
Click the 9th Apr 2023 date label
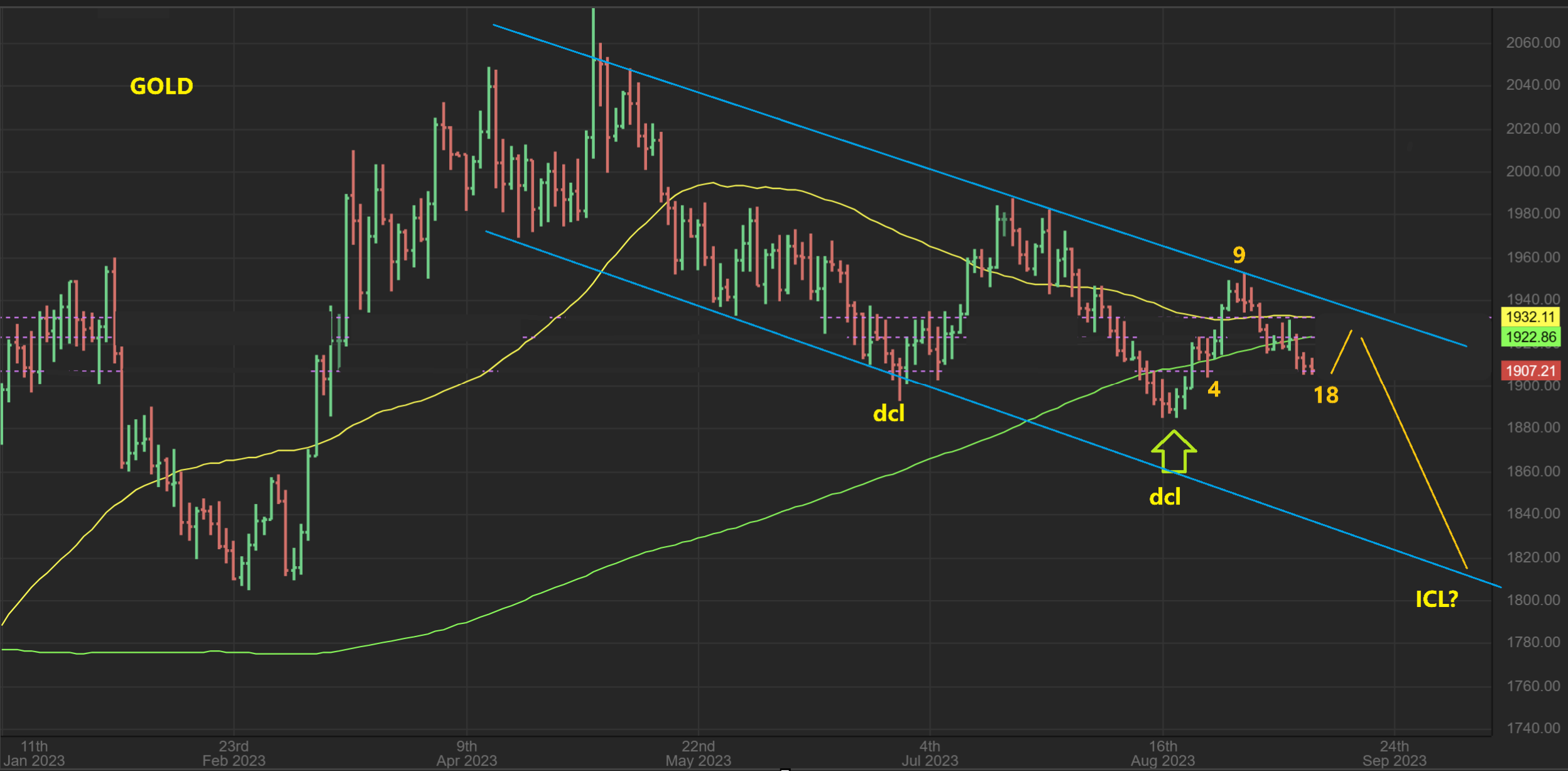[466, 753]
